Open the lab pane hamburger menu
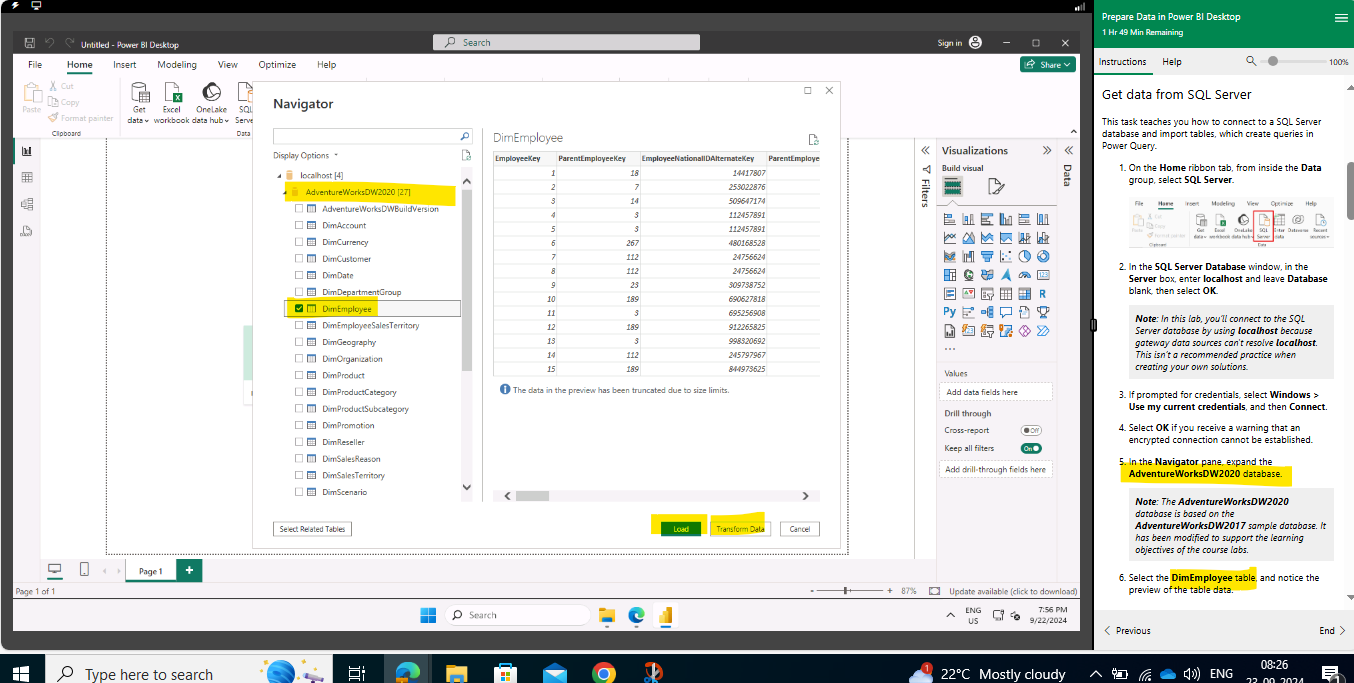This screenshot has height=683, width=1354. (1341, 17)
